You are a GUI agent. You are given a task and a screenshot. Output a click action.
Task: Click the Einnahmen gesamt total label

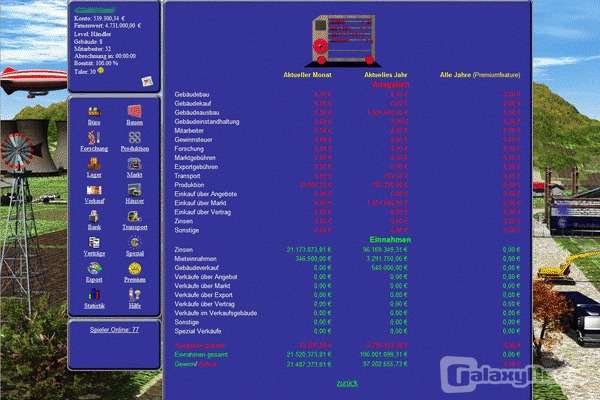[x=201, y=355]
